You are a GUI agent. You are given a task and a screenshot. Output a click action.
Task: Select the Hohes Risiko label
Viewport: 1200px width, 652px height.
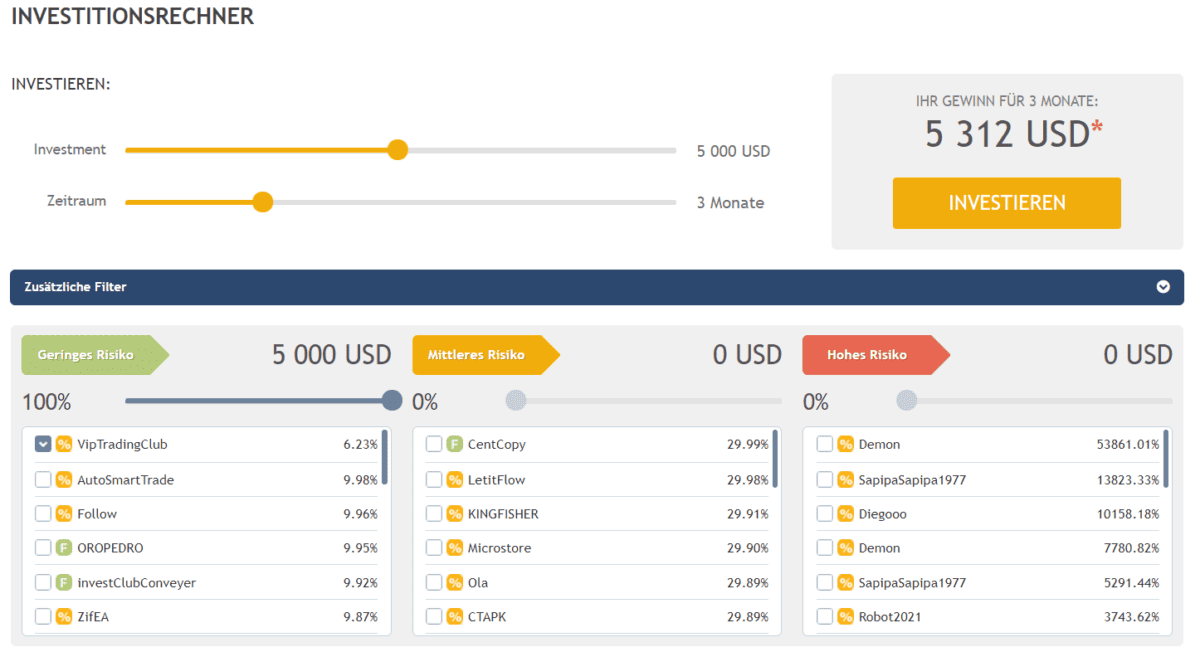866,355
